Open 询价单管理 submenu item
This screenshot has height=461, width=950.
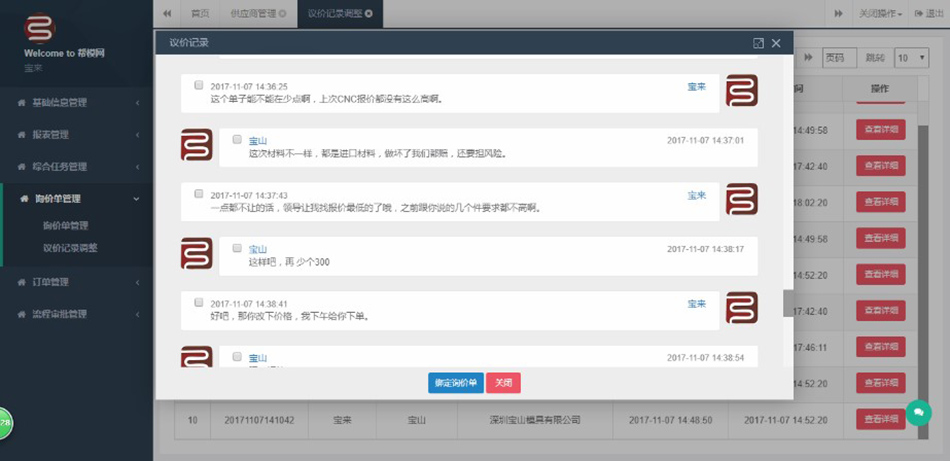65,226
